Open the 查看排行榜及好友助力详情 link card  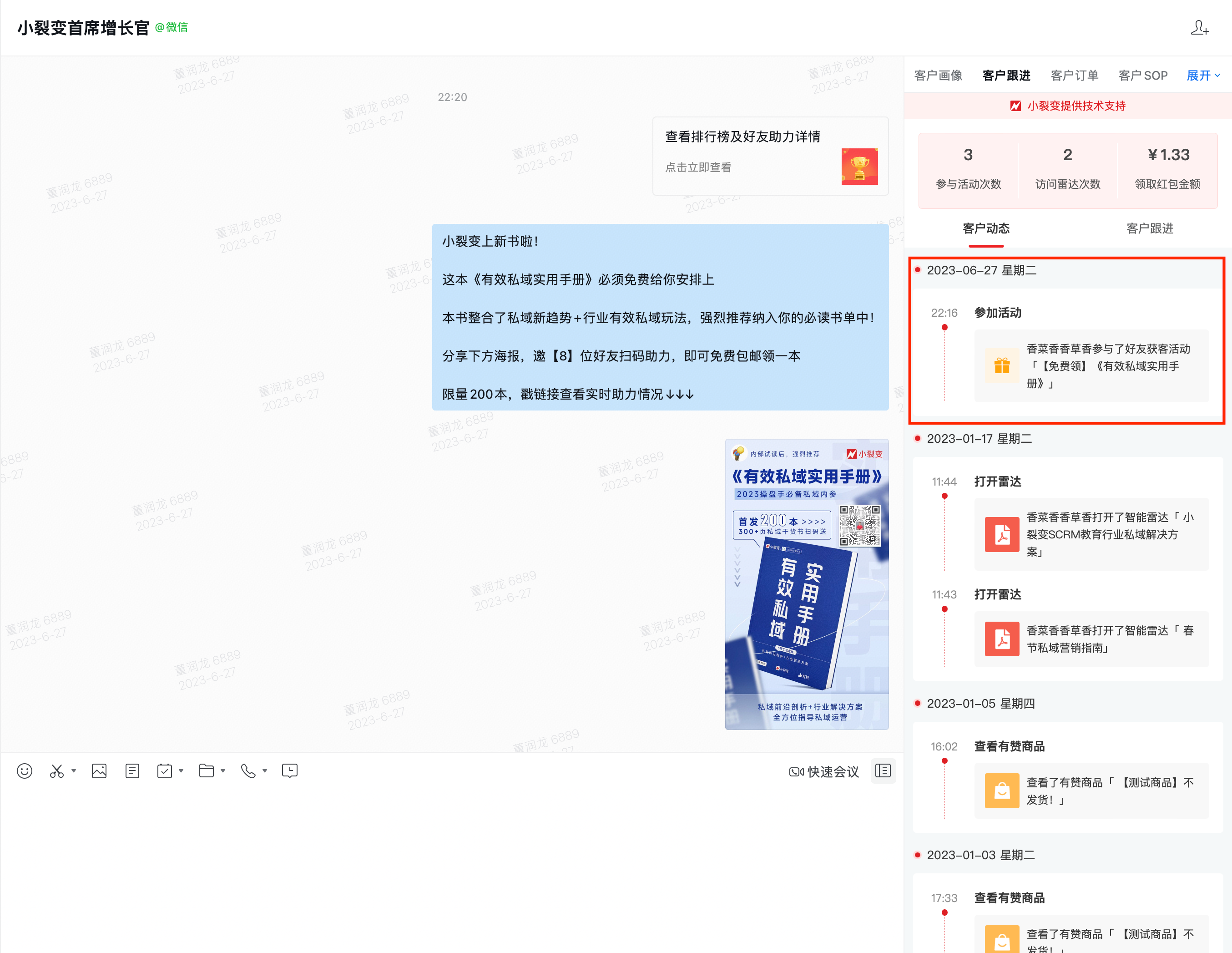(770, 156)
